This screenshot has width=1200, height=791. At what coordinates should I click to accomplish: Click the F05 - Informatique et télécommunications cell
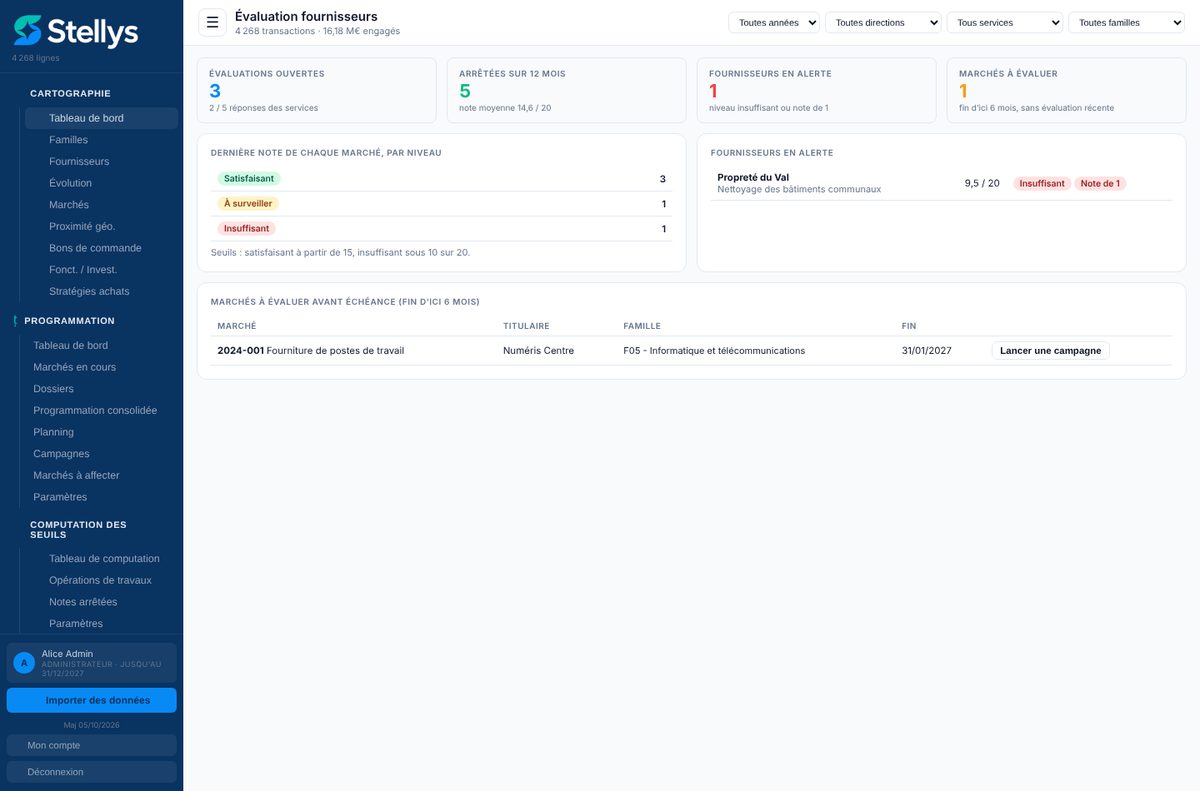click(714, 351)
